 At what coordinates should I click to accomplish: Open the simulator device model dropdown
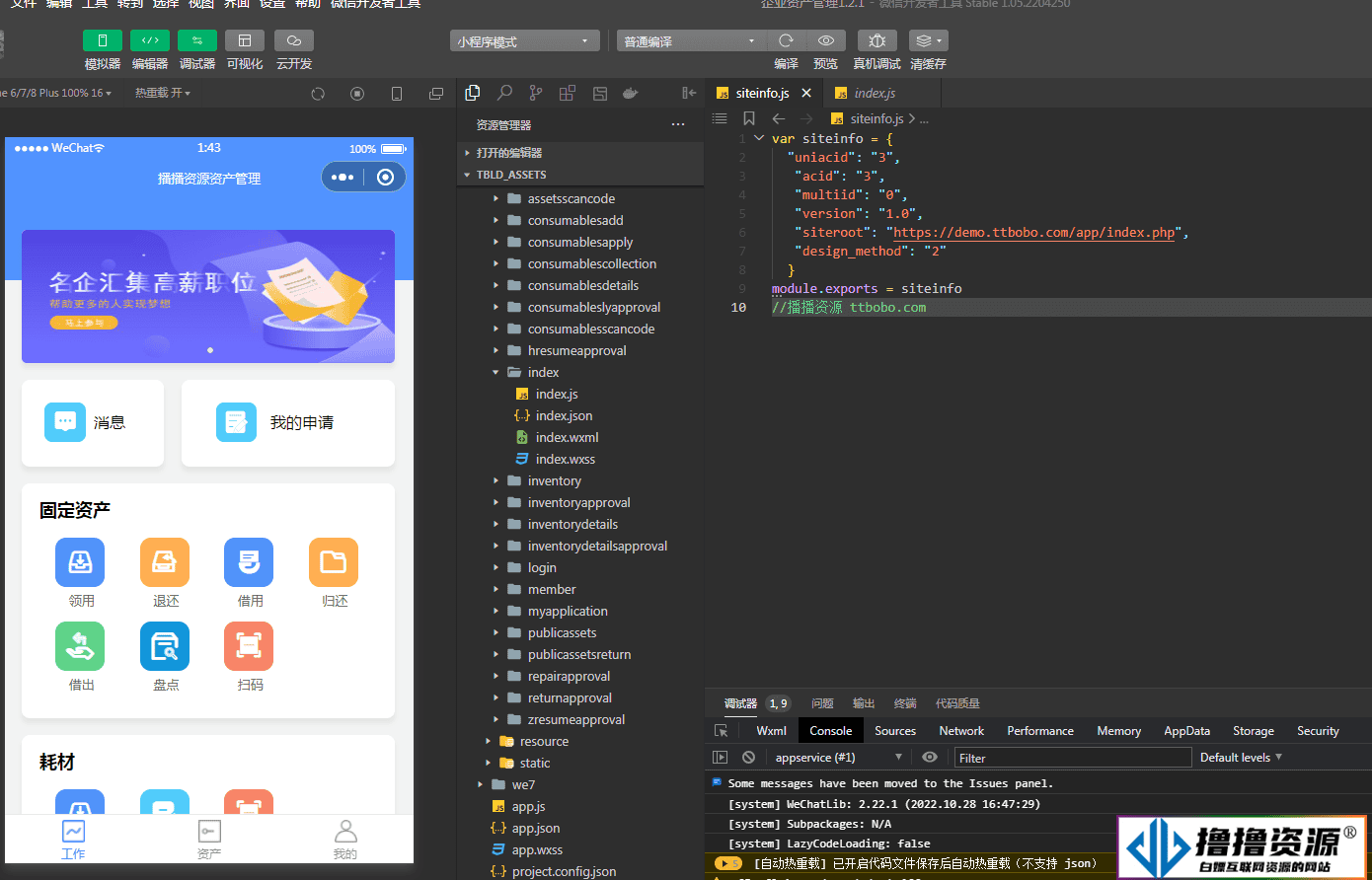57,93
